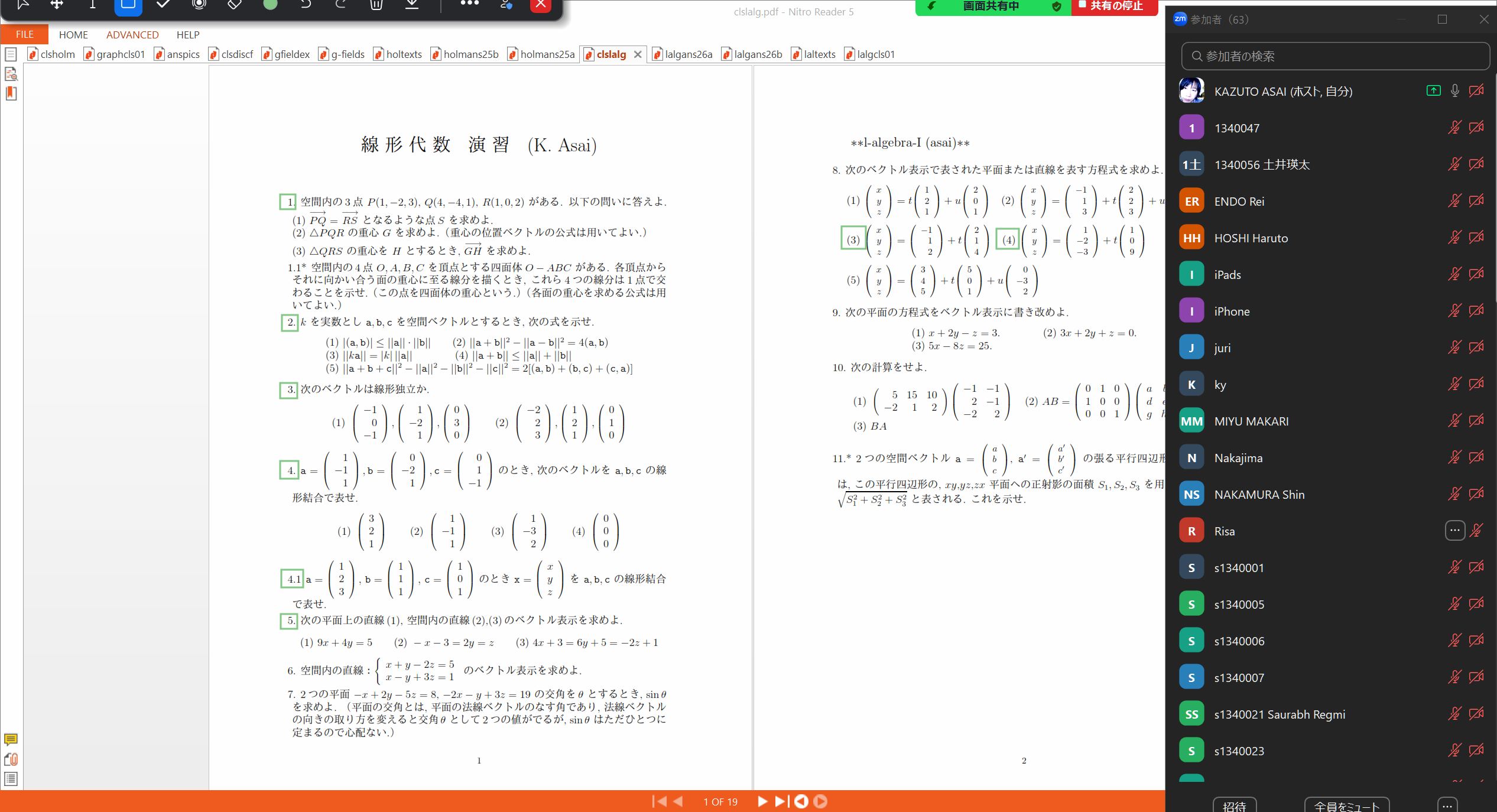This screenshot has height=812, width=1497.
Task: Switch to the clsholm document tab
Action: pos(52,54)
